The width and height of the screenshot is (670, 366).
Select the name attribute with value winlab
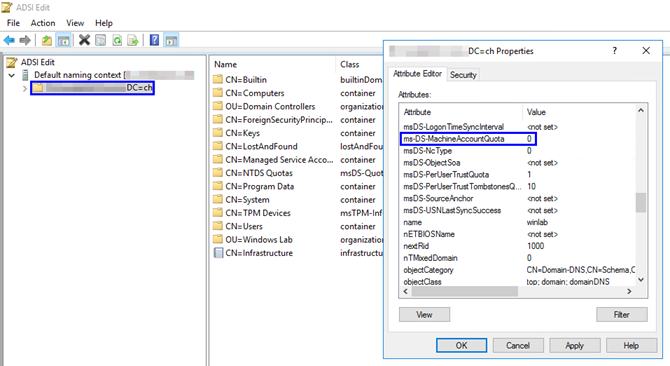[517, 222]
